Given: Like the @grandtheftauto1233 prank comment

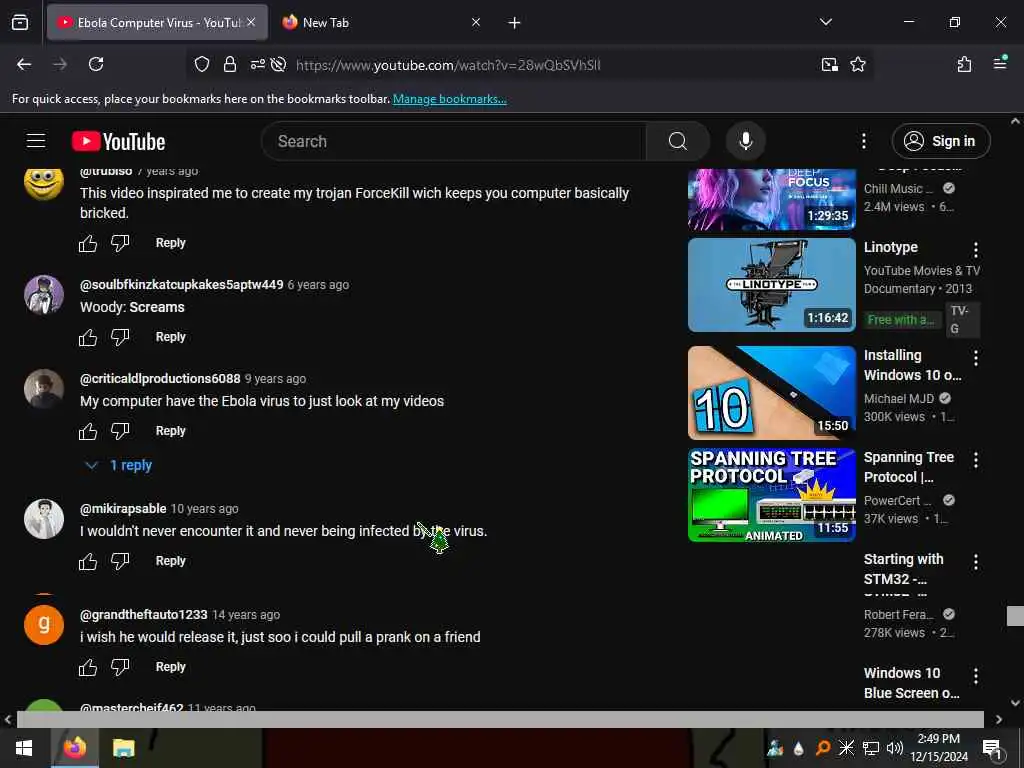Looking at the screenshot, I should (x=88, y=667).
